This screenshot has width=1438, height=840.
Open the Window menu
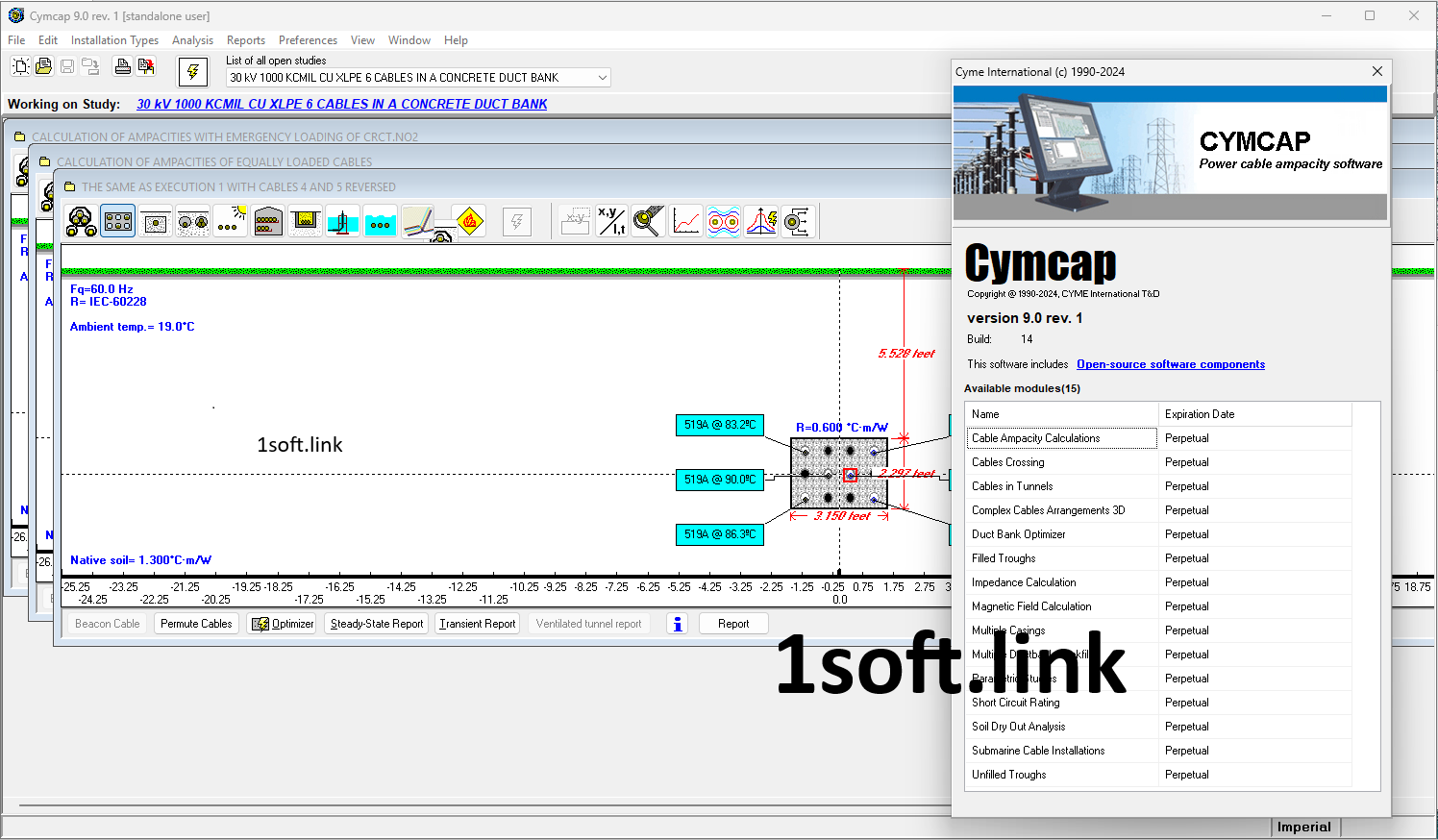click(x=409, y=40)
